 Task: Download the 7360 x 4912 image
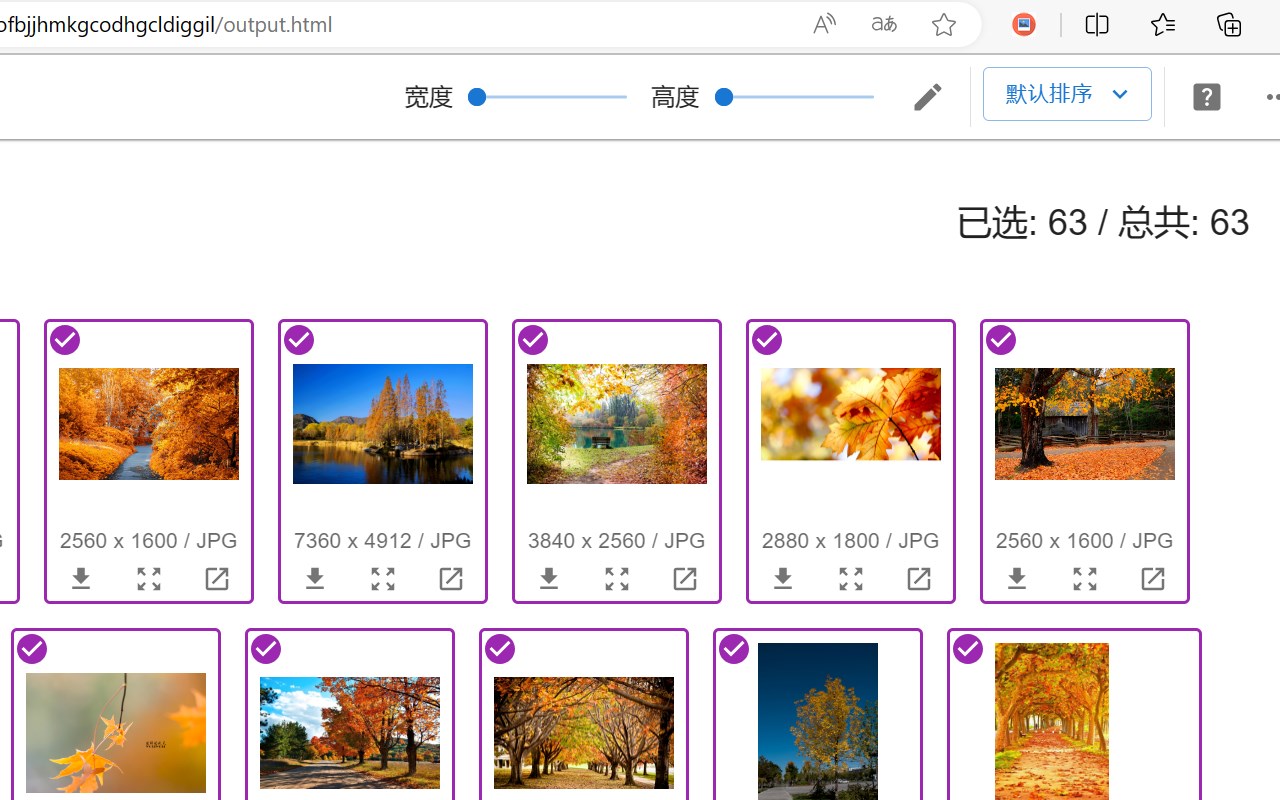(315, 579)
